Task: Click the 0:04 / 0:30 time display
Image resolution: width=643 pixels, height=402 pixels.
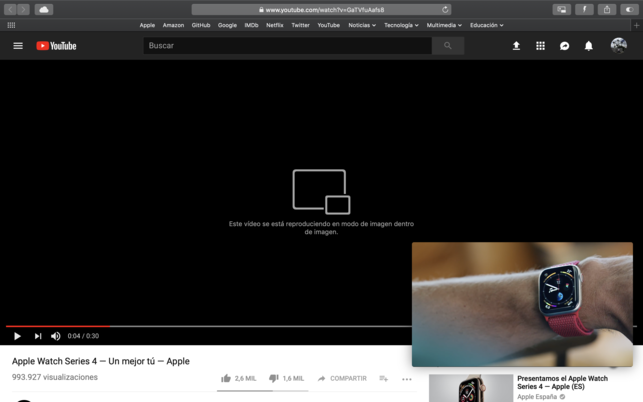Action: pyautogui.click(x=83, y=336)
